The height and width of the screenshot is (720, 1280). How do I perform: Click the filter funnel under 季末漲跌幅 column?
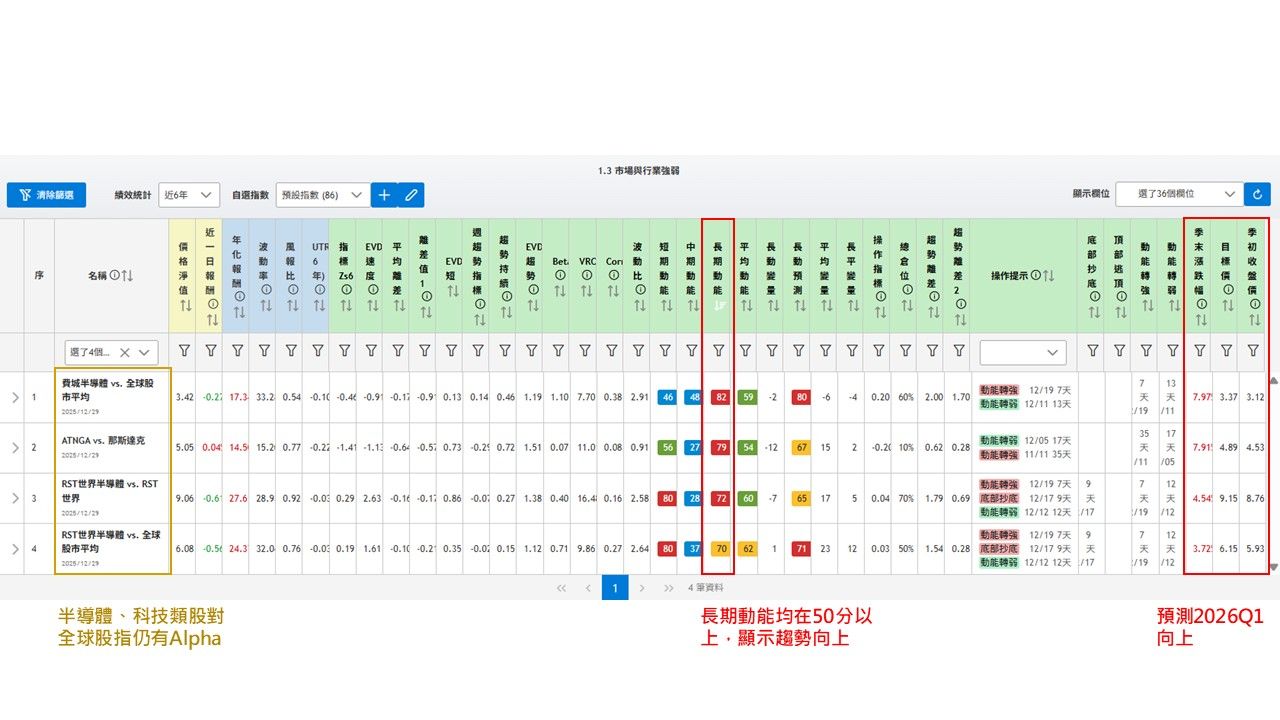point(1199,351)
